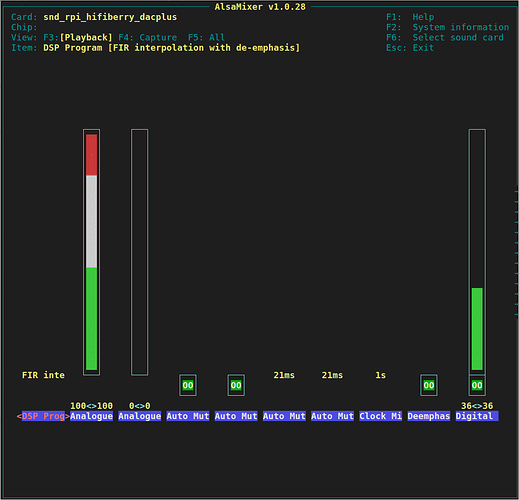
Task: Toggle the OO switch above Deemphas
Action: point(429,385)
